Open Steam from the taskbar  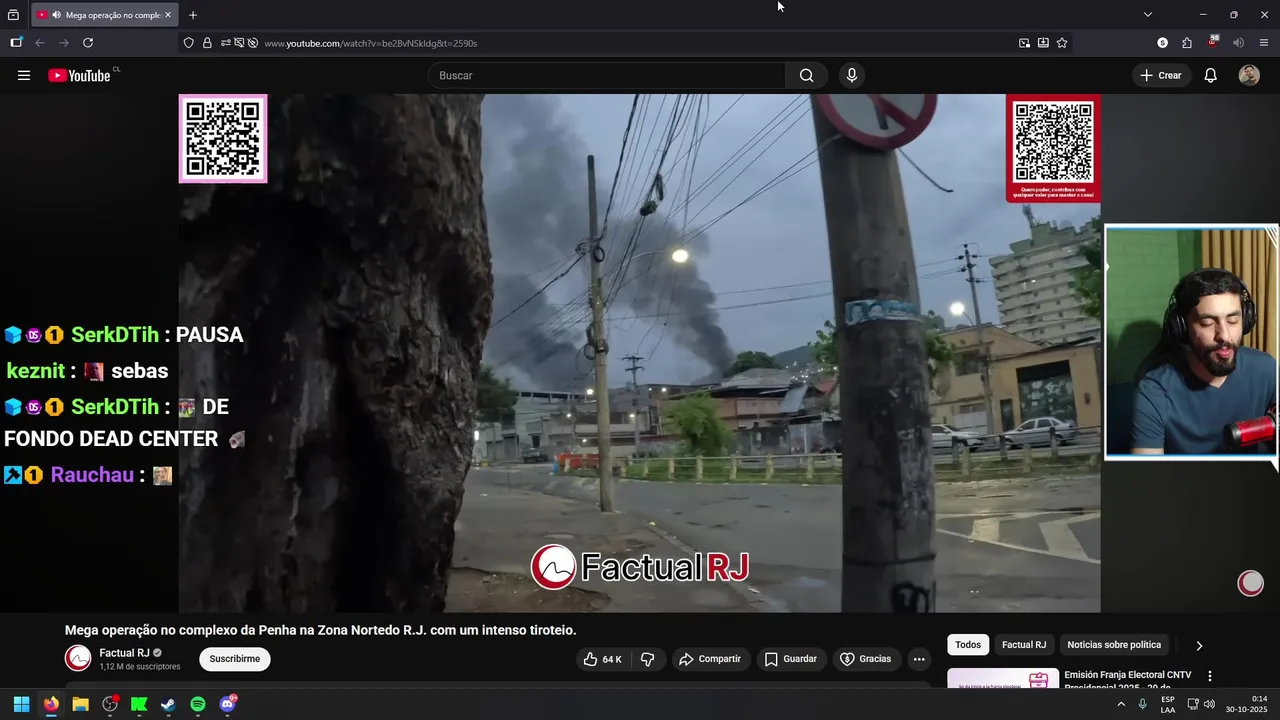click(168, 704)
